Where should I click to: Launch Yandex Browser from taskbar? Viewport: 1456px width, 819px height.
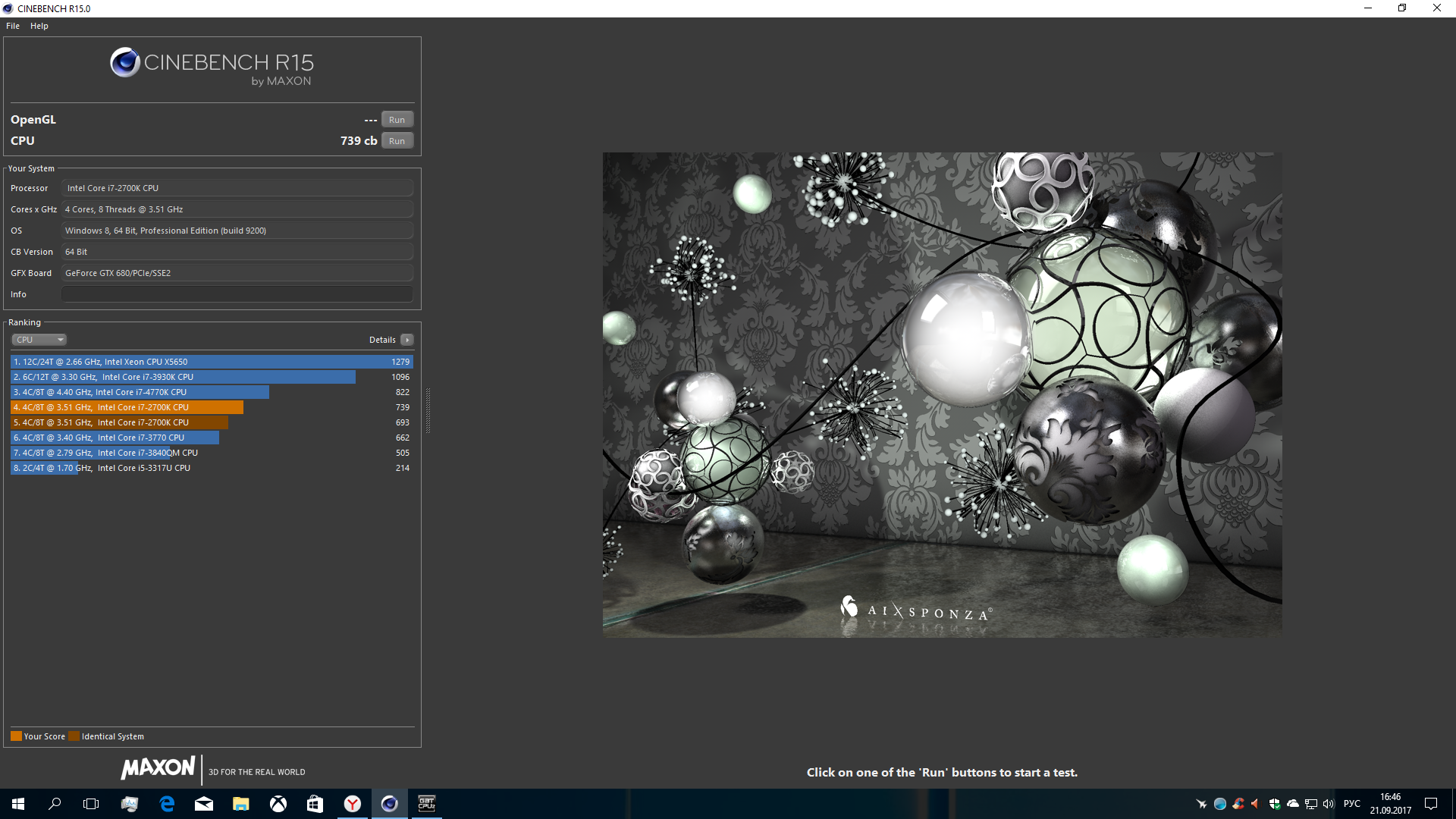coord(353,804)
